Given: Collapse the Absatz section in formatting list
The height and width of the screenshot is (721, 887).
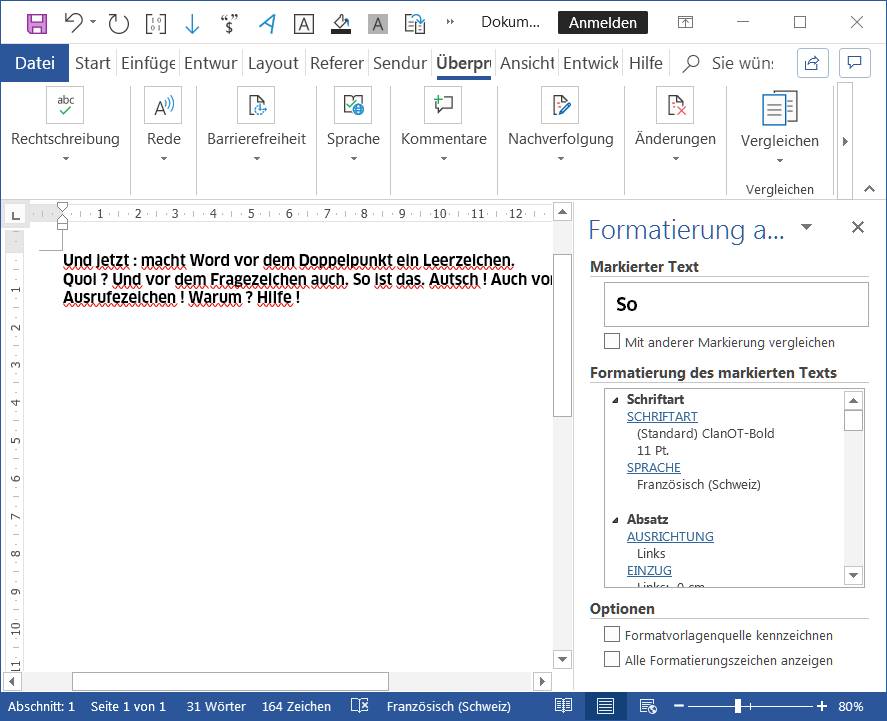Looking at the screenshot, I should tap(615, 520).
